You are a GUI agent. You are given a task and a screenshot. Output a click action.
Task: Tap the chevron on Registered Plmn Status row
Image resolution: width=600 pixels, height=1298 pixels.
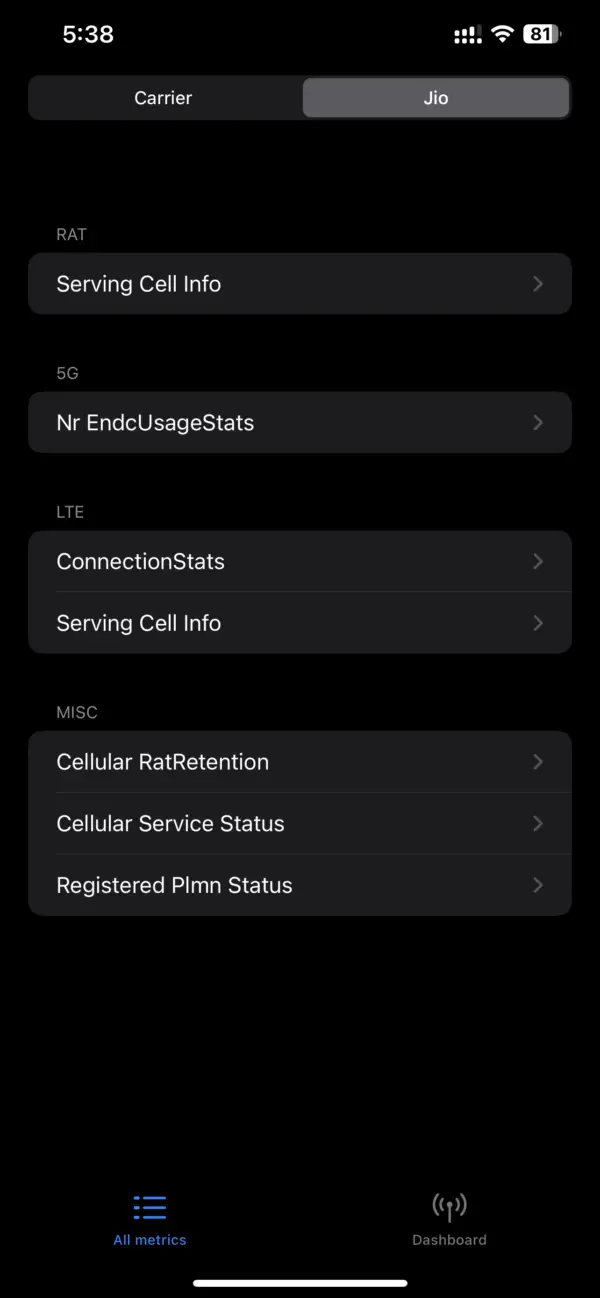[537, 884]
